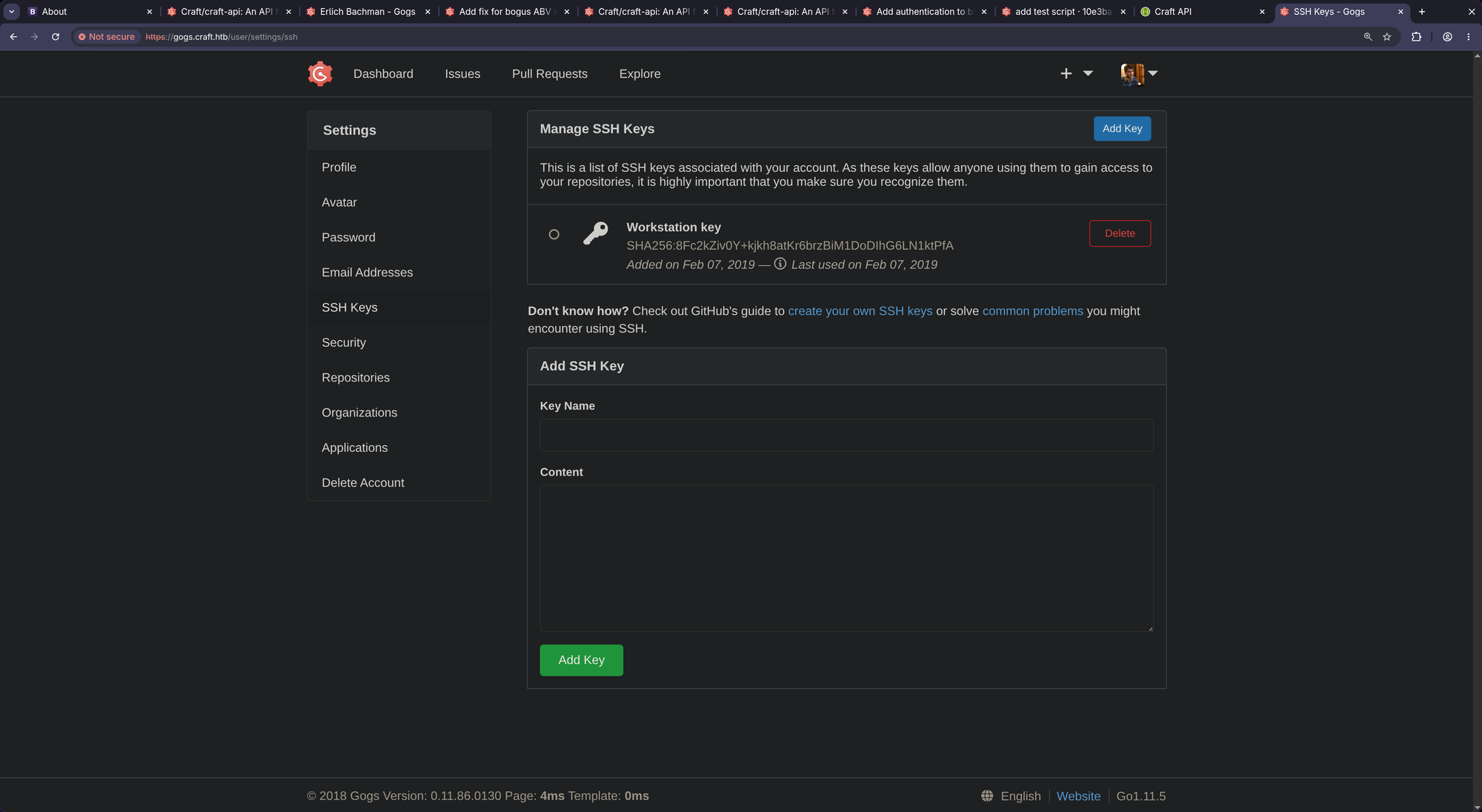Switch to the Erlich Bachman - Gogs tab

point(368,11)
